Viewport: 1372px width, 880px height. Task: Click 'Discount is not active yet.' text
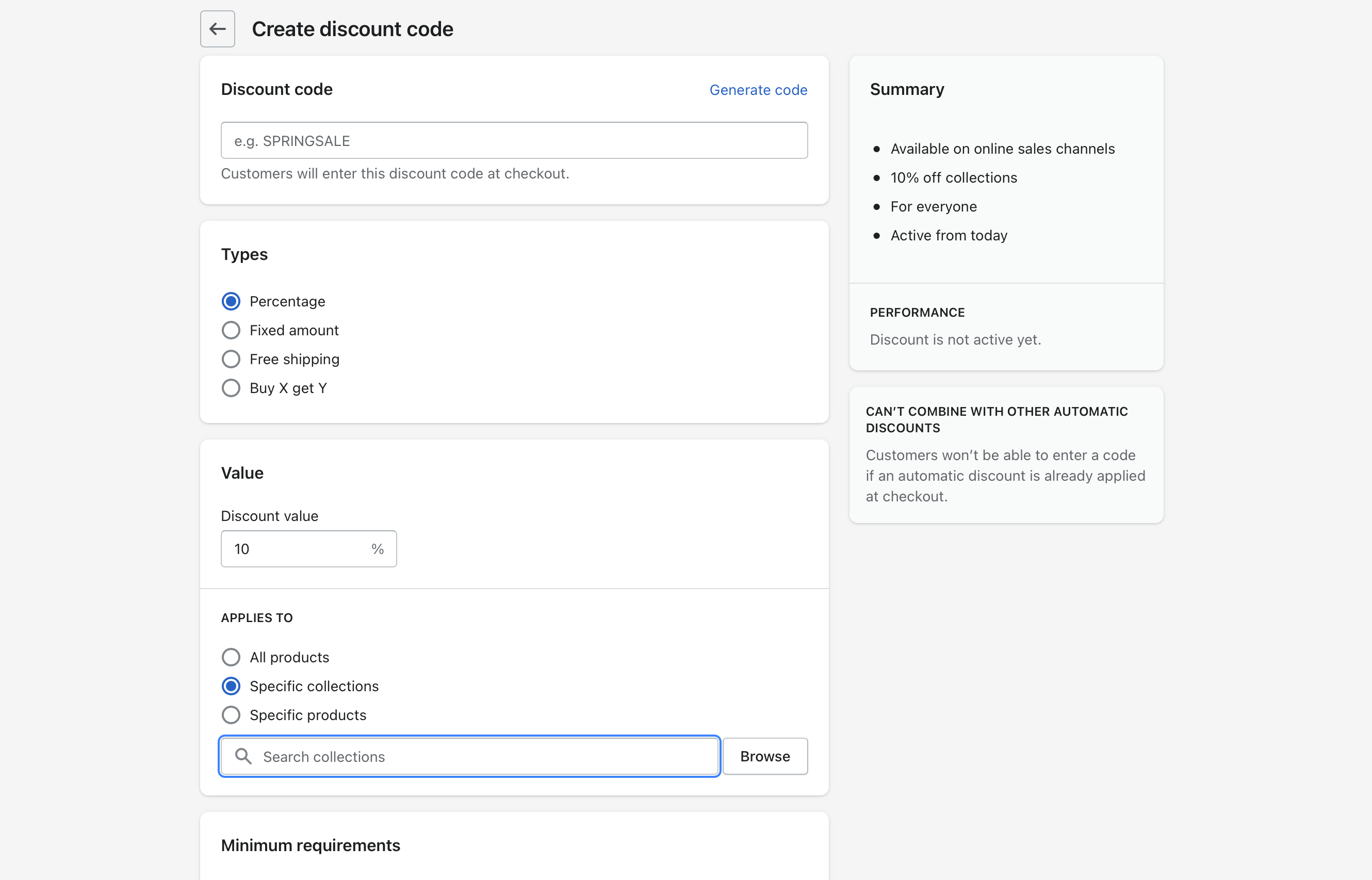tap(955, 339)
